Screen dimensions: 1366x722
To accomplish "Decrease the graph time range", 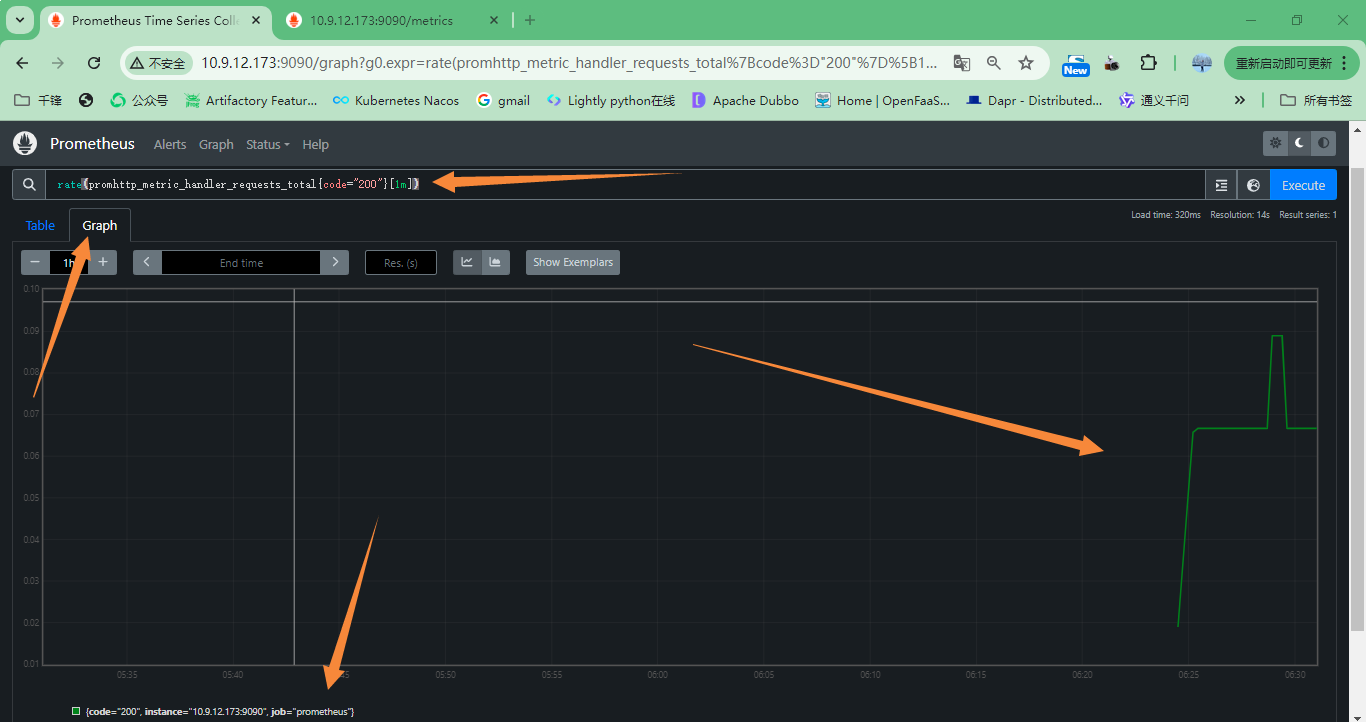I will coord(35,262).
